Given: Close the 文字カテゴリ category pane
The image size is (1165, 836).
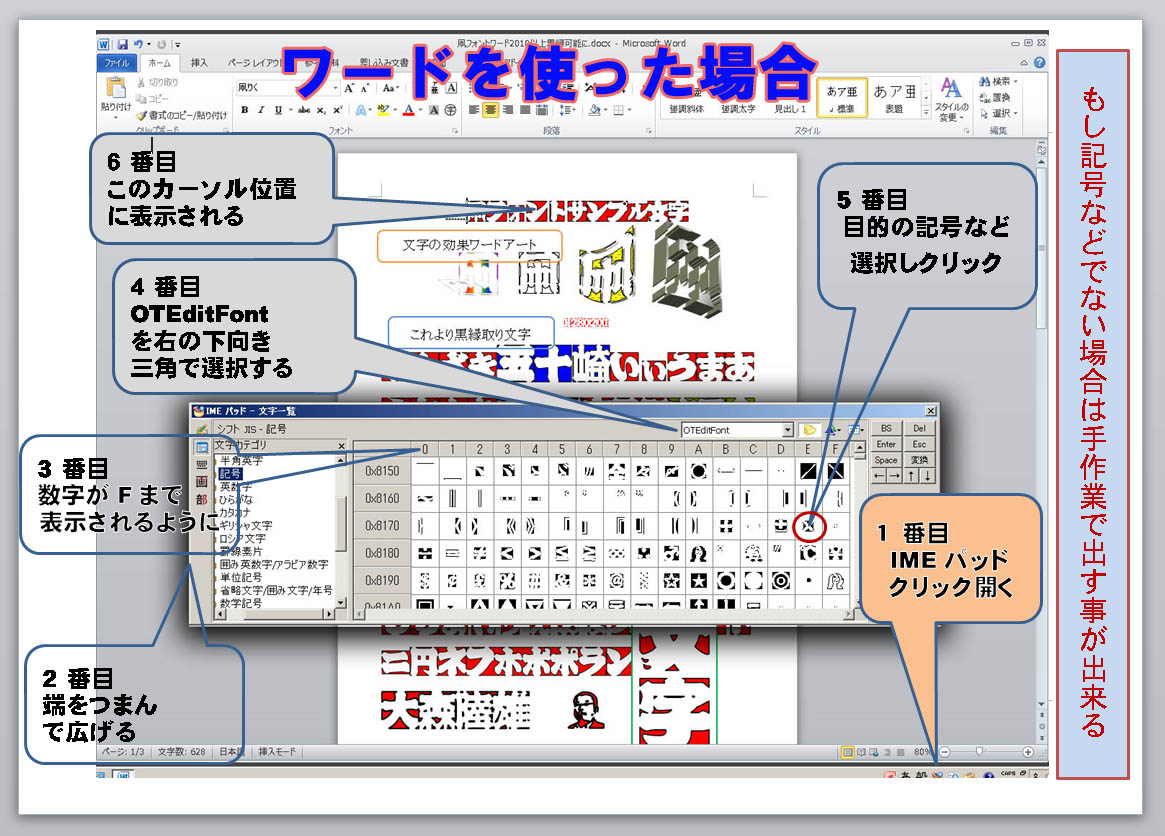Looking at the screenshot, I should 342,446.
